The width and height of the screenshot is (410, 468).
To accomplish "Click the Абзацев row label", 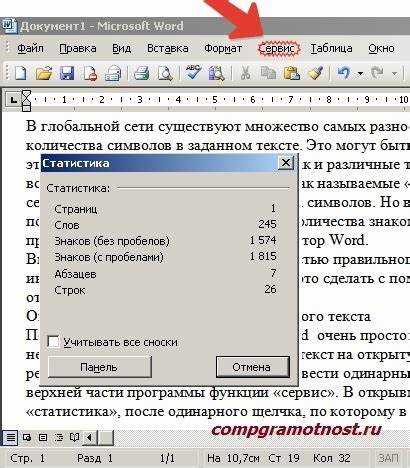I will click(76, 274).
